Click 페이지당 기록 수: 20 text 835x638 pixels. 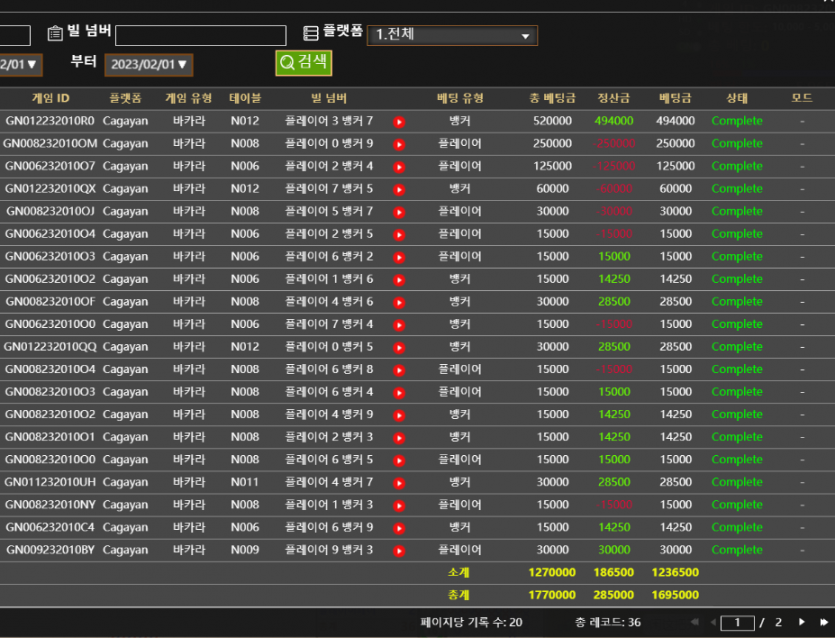point(471,623)
